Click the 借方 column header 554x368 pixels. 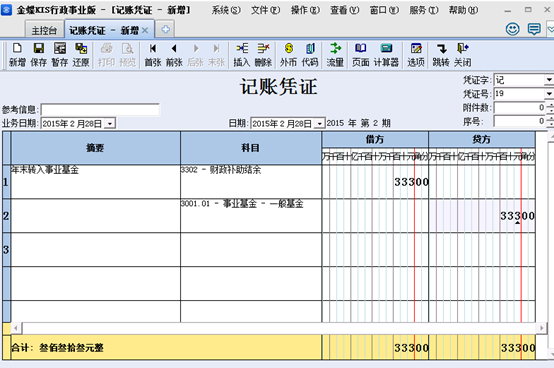click(x=375, y=140)
